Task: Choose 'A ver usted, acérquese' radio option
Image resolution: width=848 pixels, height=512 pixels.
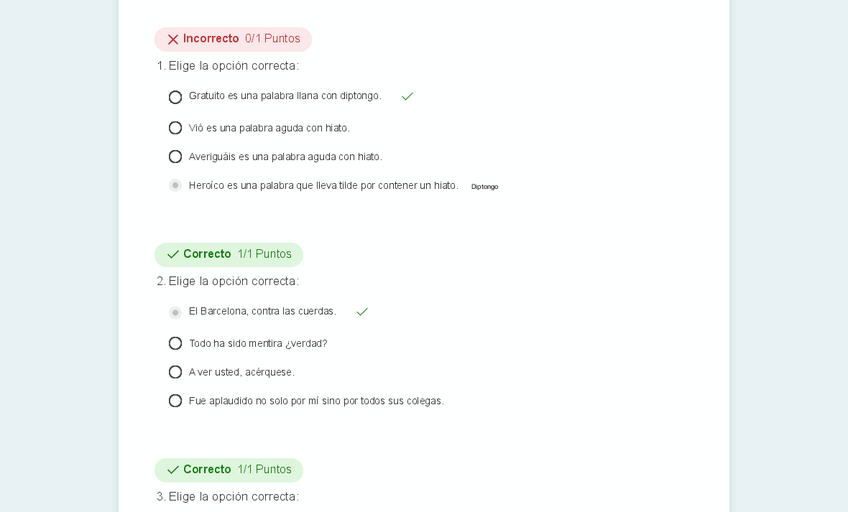Action: pos(175,372)
